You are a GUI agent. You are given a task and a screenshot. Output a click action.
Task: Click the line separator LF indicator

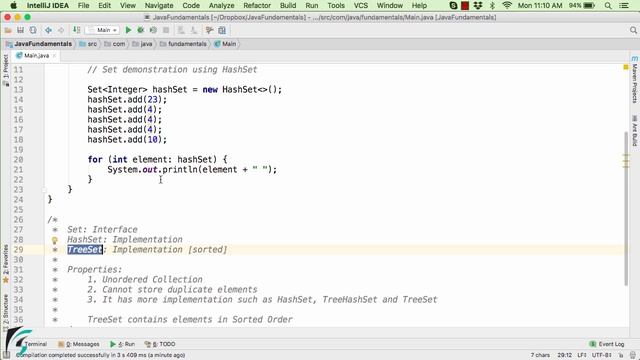(x=582, y=355)
